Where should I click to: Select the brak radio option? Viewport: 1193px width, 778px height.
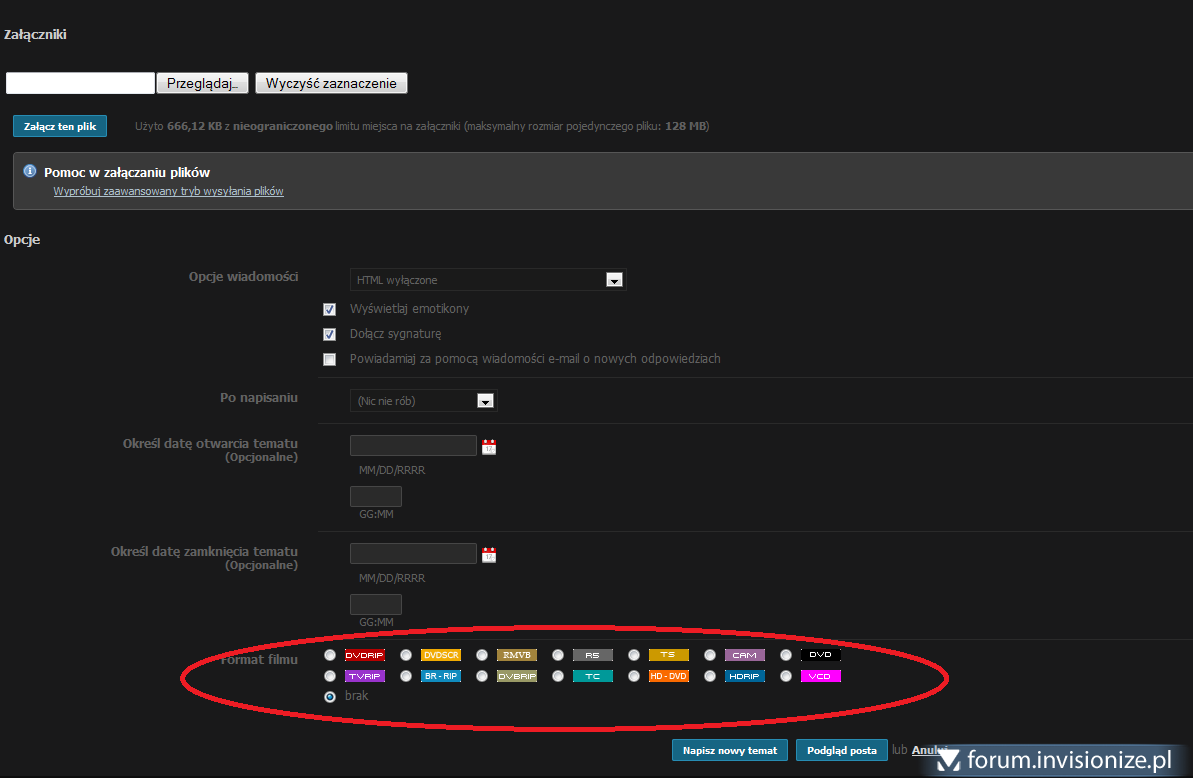coord(330,696)
